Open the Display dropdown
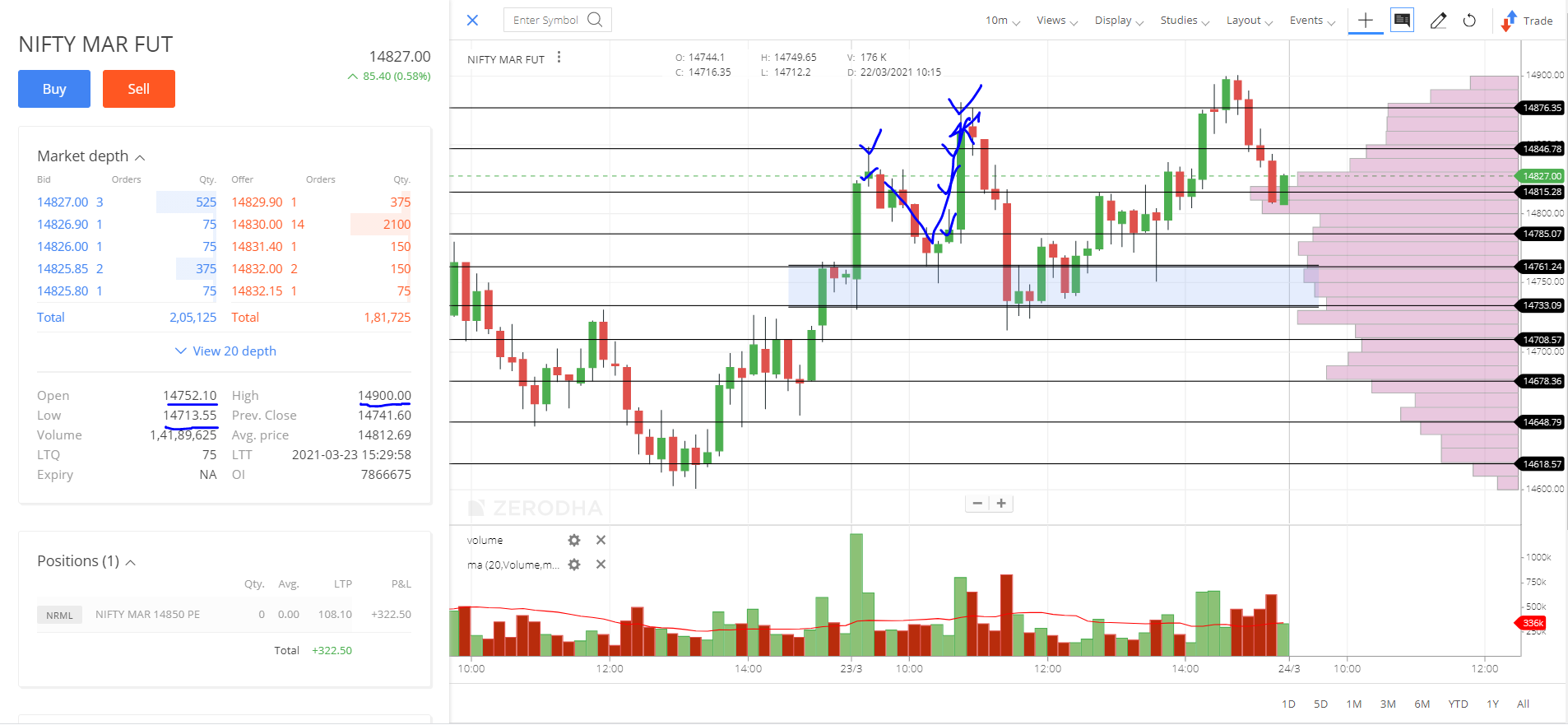 1119,21
